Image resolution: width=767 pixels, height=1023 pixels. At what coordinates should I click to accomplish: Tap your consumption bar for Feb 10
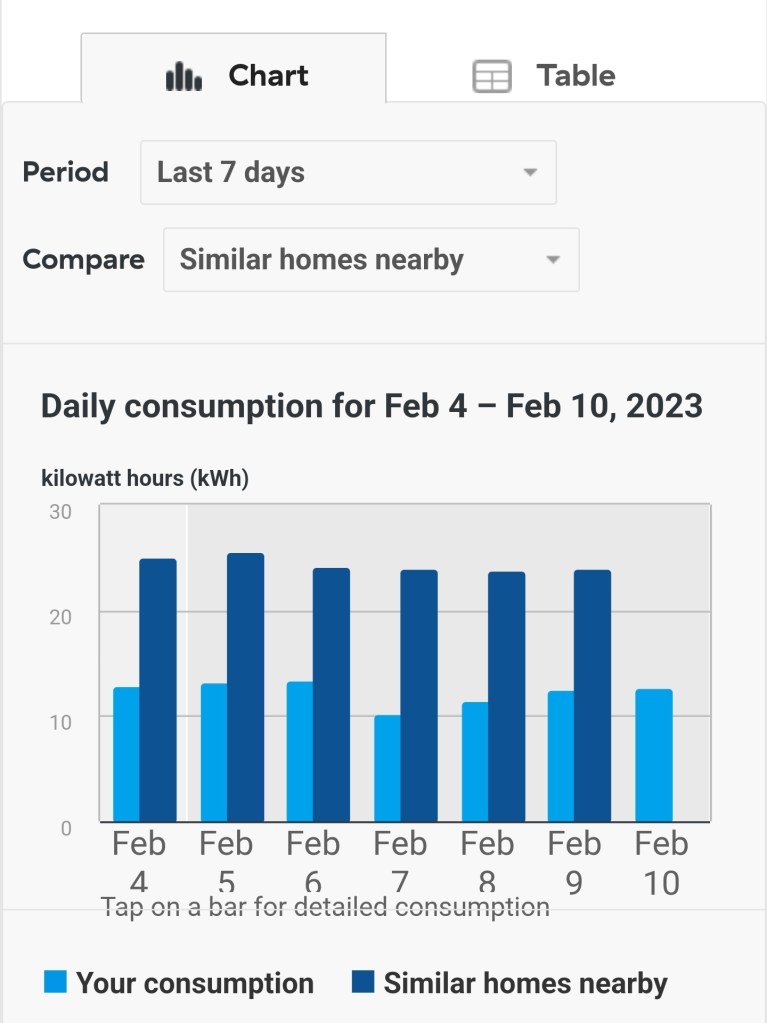coord(654,755)
